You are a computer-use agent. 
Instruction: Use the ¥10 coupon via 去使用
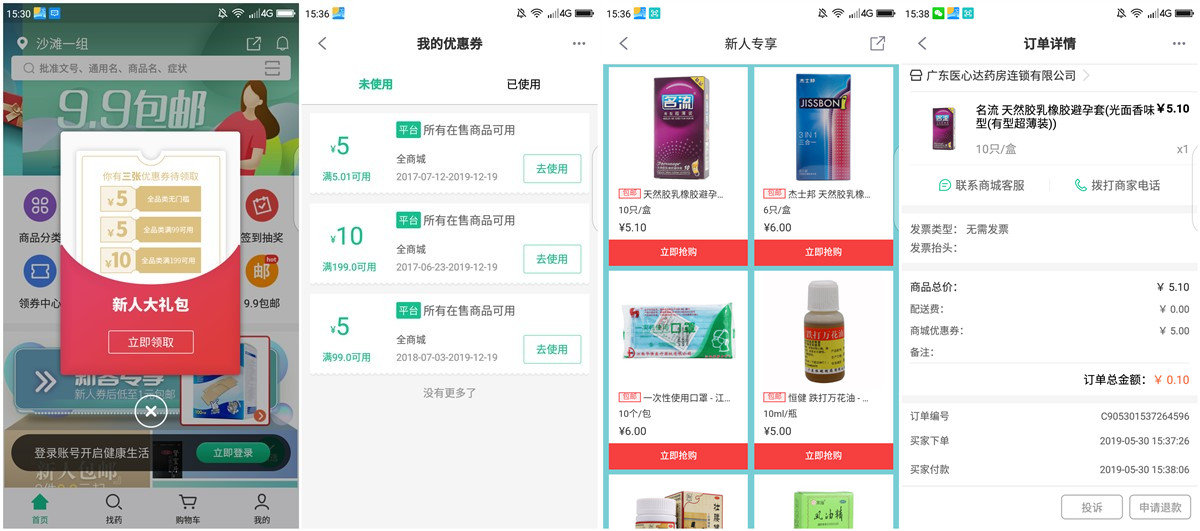[552, 259]
